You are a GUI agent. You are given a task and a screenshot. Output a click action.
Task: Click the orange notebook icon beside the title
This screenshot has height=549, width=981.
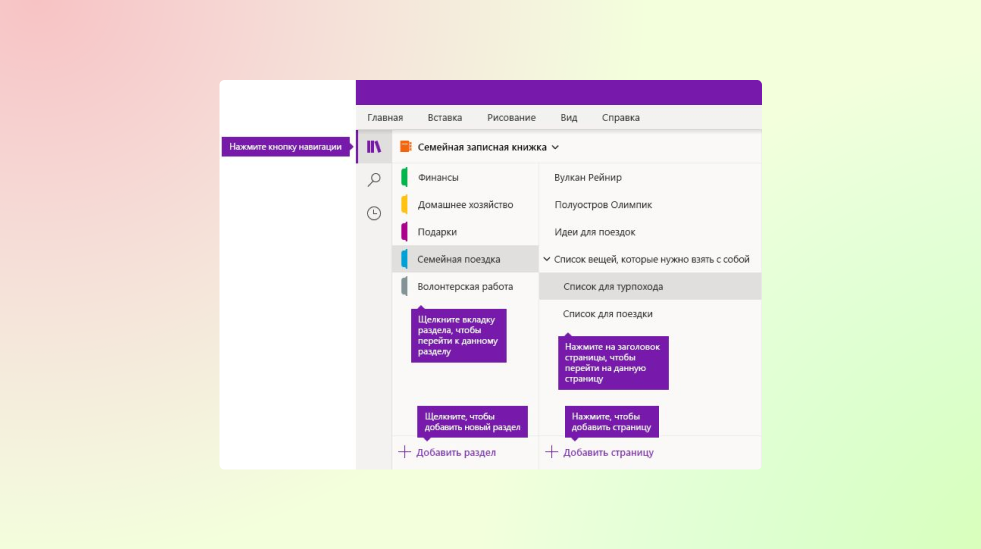tap(405, 147)
